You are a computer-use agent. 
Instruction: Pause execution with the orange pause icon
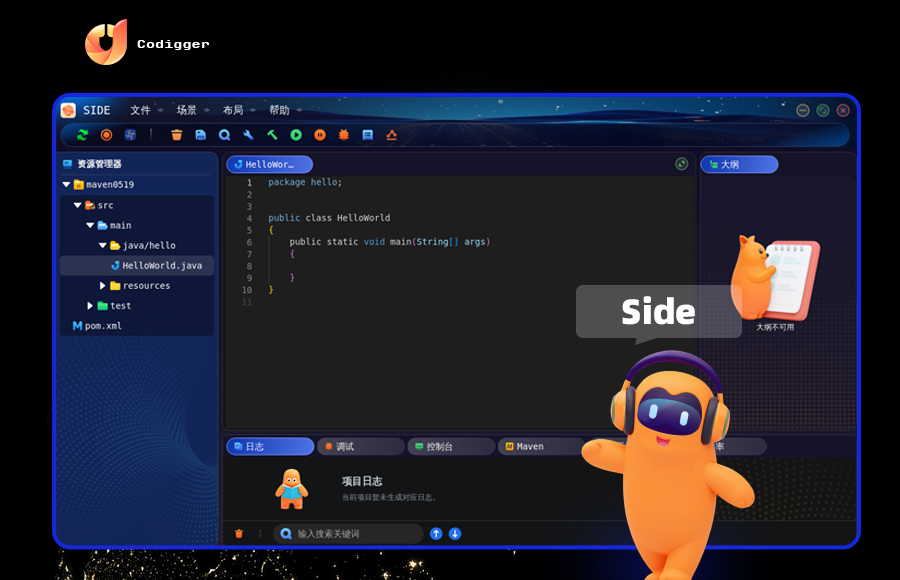click(x=320, y=134)
